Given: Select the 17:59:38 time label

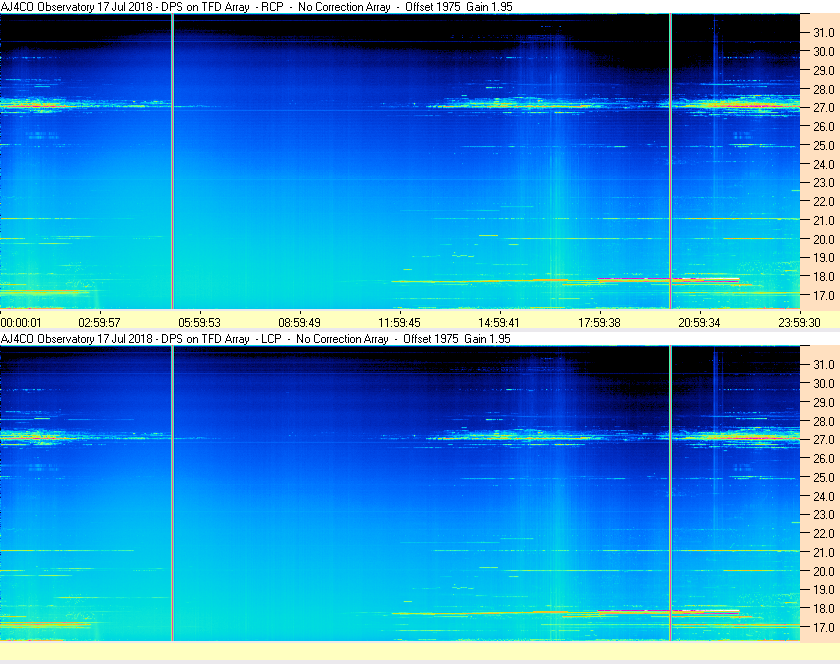Looking at the screenshot, I should pos(599,323).
